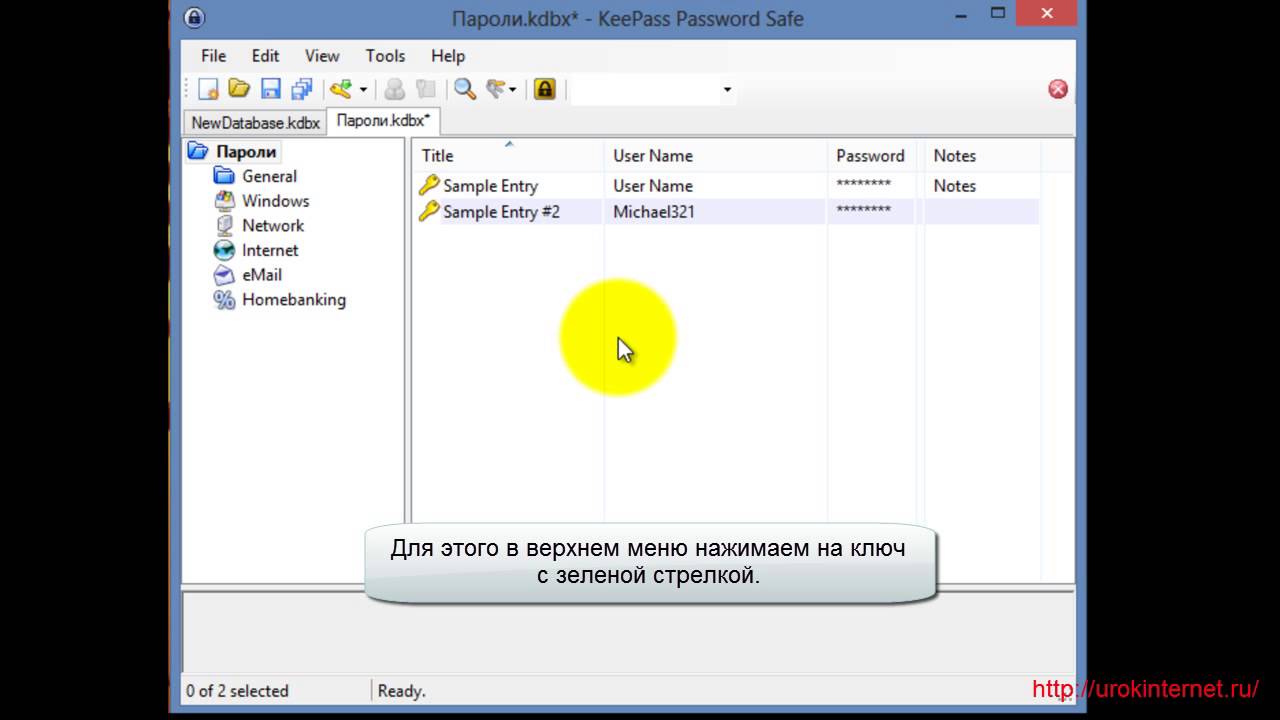Select the Internet group in tree
Viewport: 1280px width, 720px height.
click(x=270, y=250)
